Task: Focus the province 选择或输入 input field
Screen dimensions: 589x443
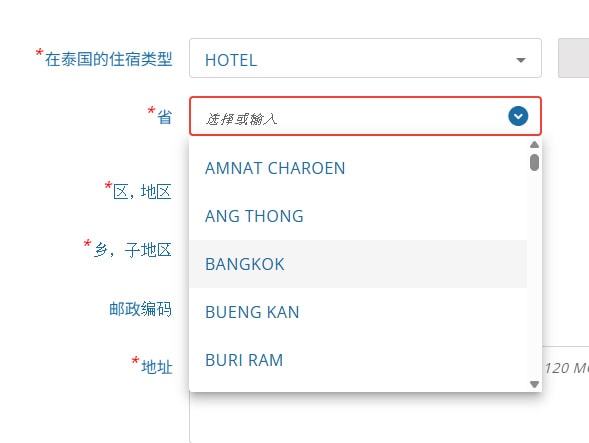Action: click(x=365, y=116)
